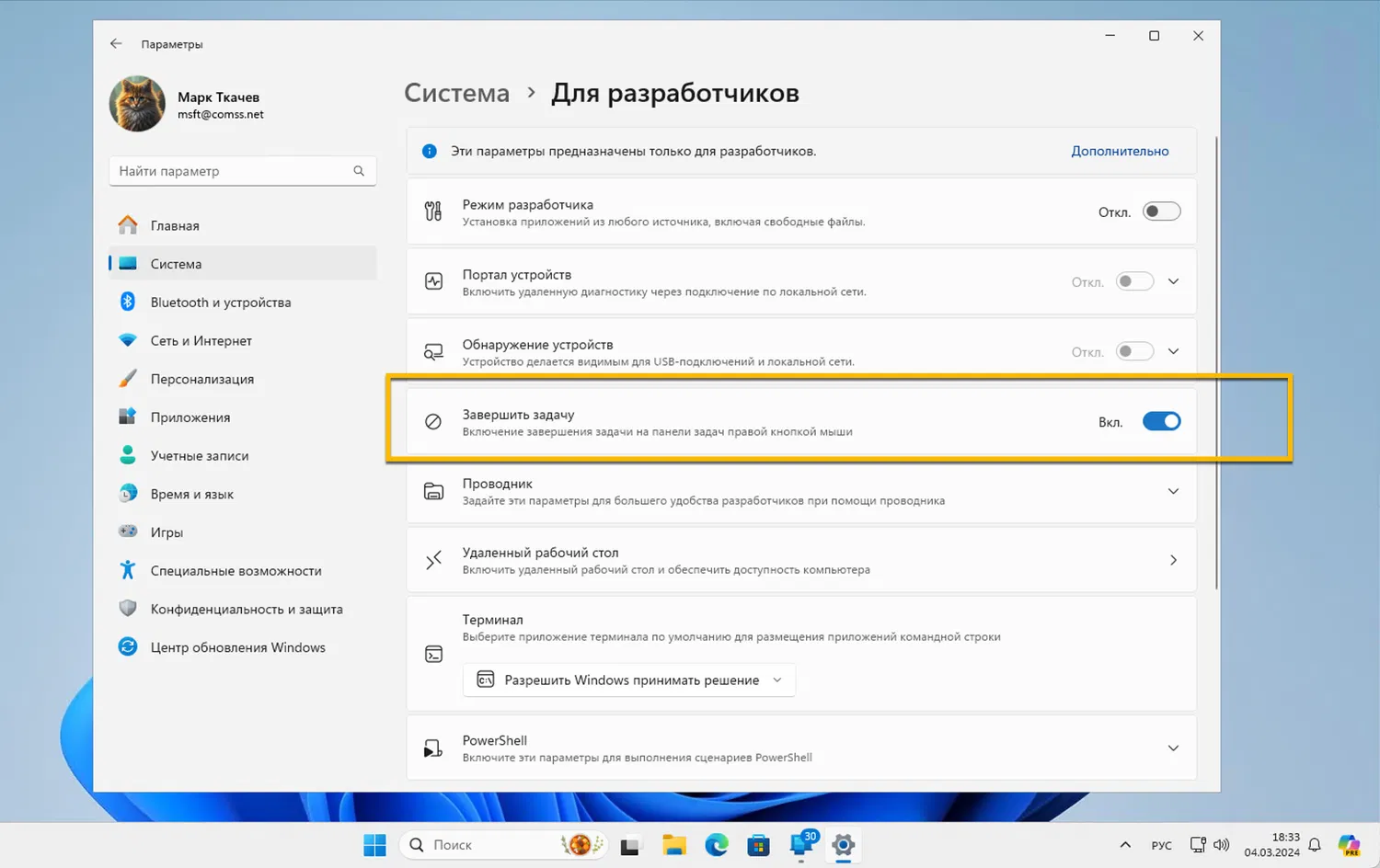The image size is (1380, 868).
Task: Click the Обнаружение устройств icon
Action: (433, 351)
